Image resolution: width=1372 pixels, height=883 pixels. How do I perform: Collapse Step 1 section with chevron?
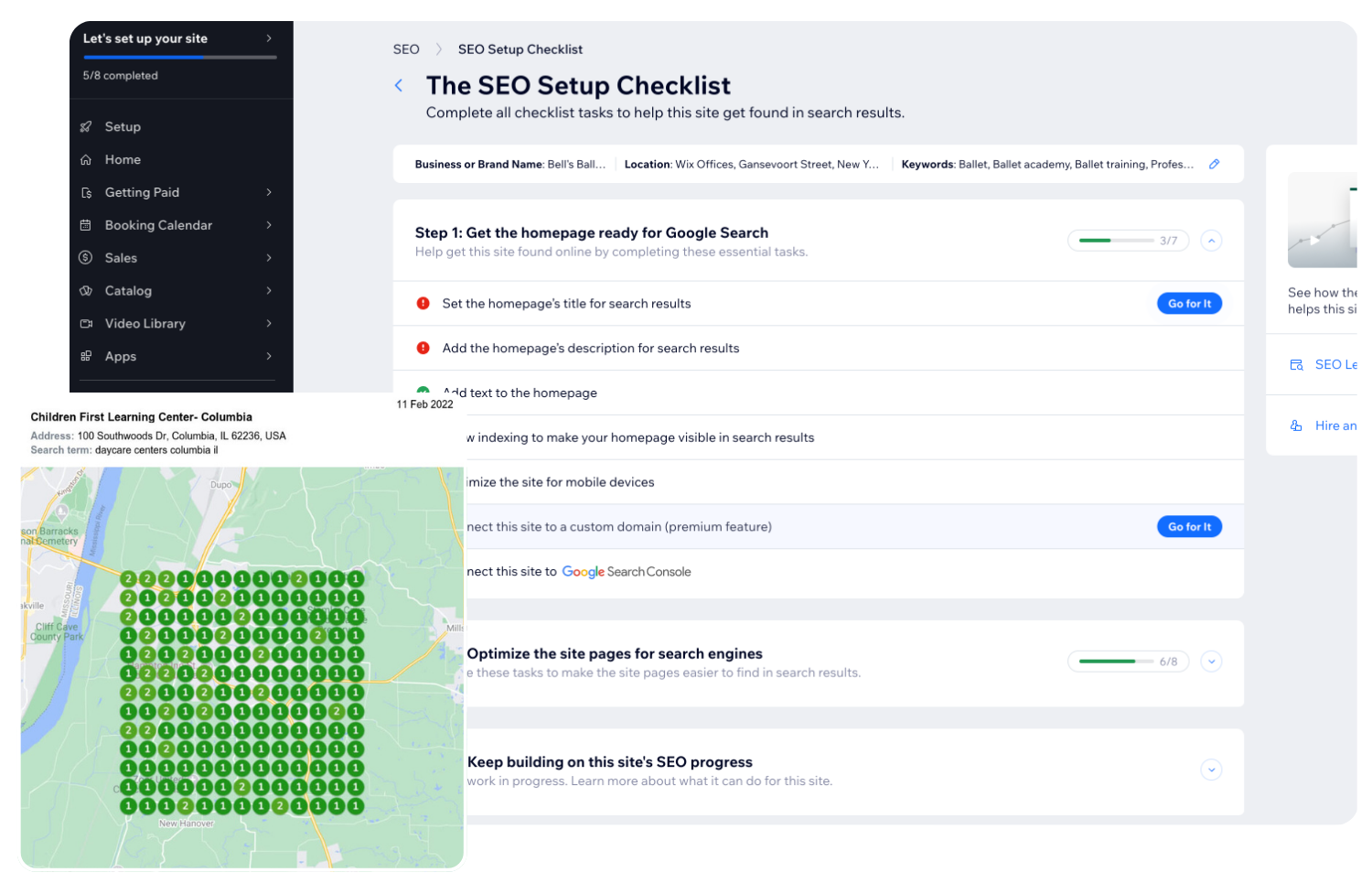click(x=1211, y=242)
